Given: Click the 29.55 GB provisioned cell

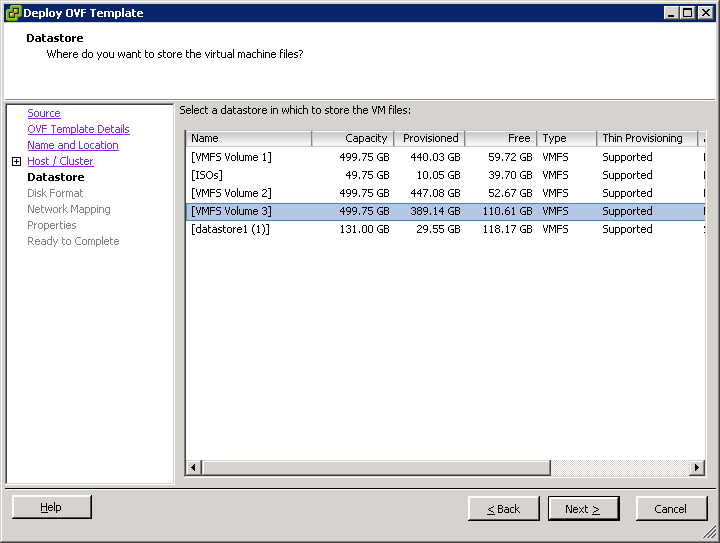Looking at the screenshot, I should (x=439, y=229).
